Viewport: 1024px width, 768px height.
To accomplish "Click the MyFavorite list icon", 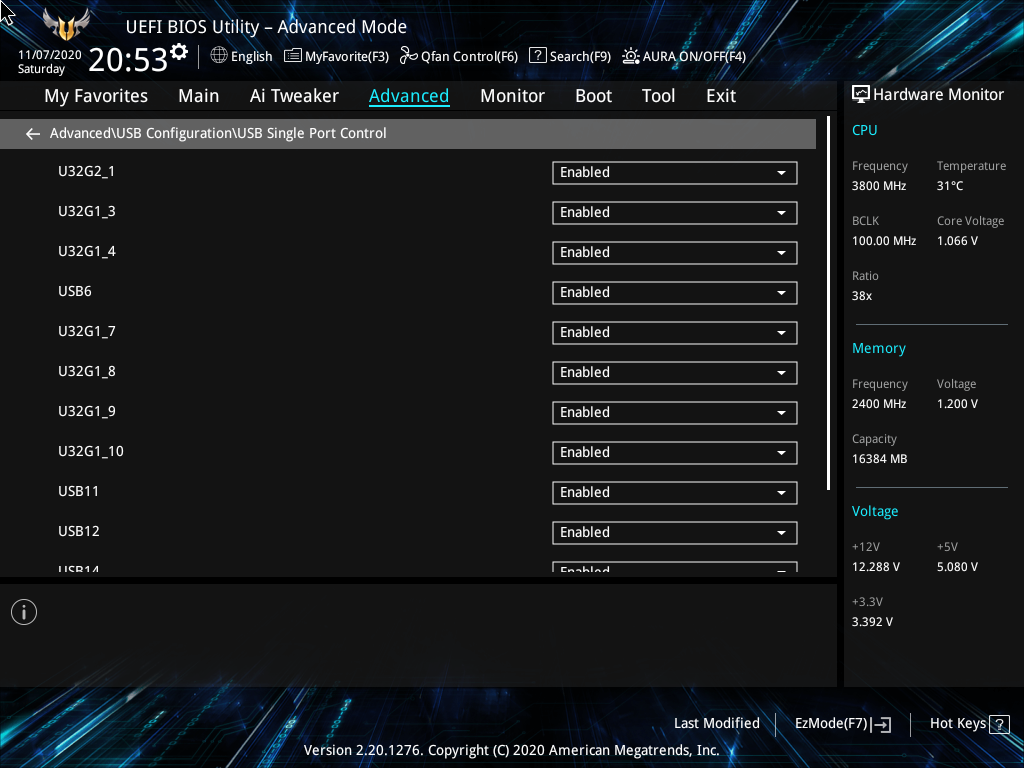I will click(x=293, y=56).
